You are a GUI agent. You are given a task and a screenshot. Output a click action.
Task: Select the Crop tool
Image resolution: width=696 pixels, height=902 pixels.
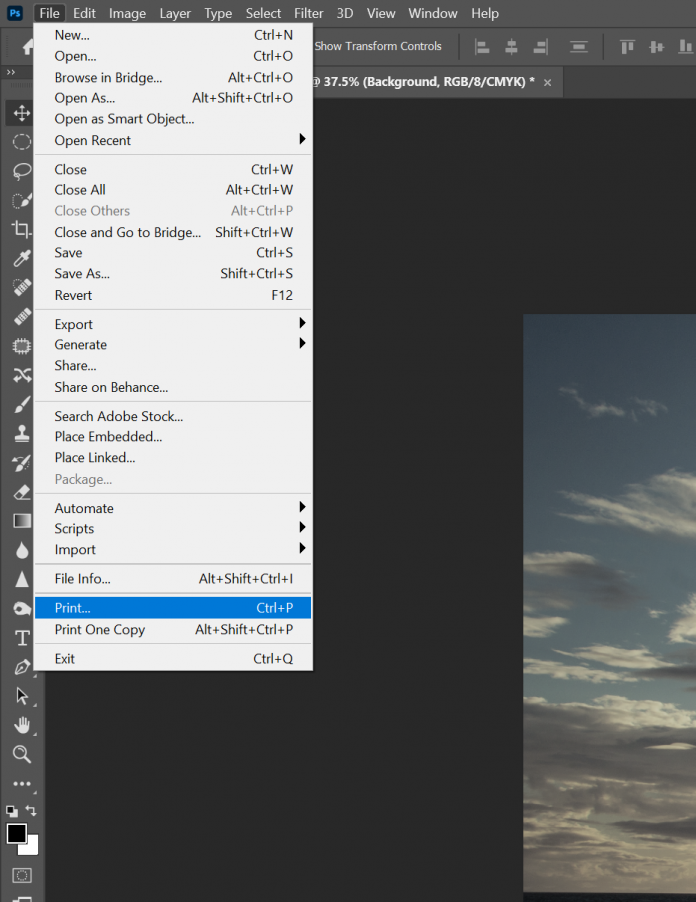(21, 229)
